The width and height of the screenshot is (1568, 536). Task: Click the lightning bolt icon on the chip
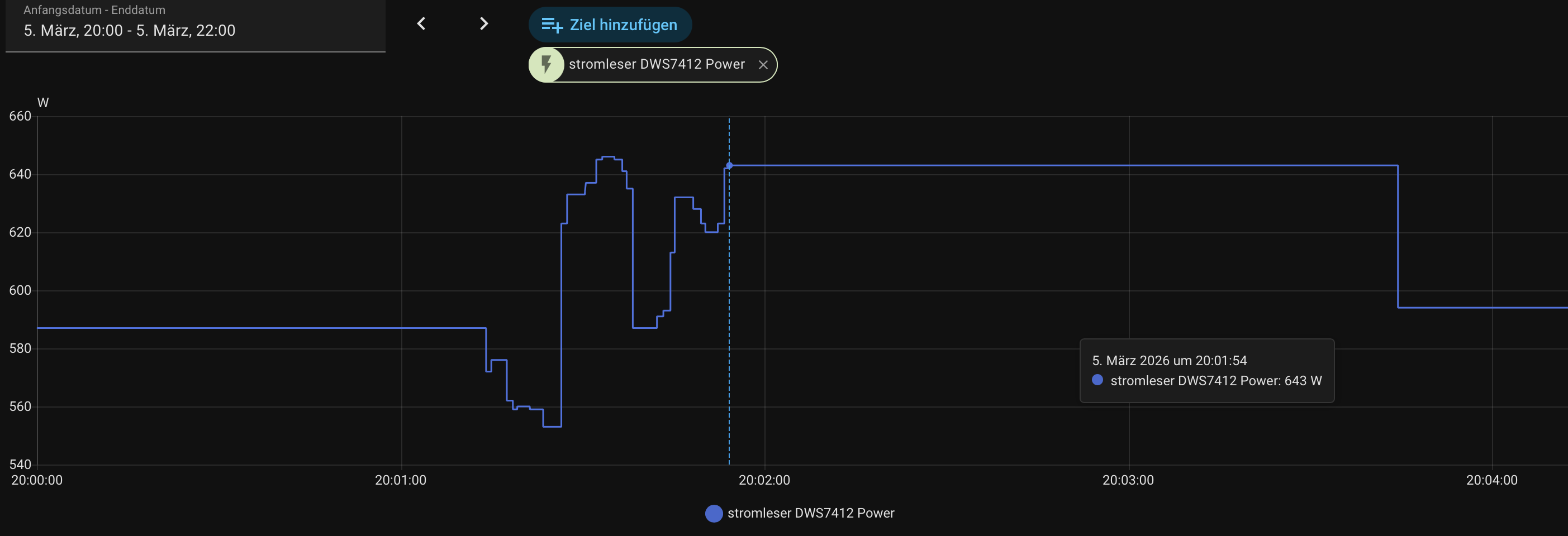546,65
